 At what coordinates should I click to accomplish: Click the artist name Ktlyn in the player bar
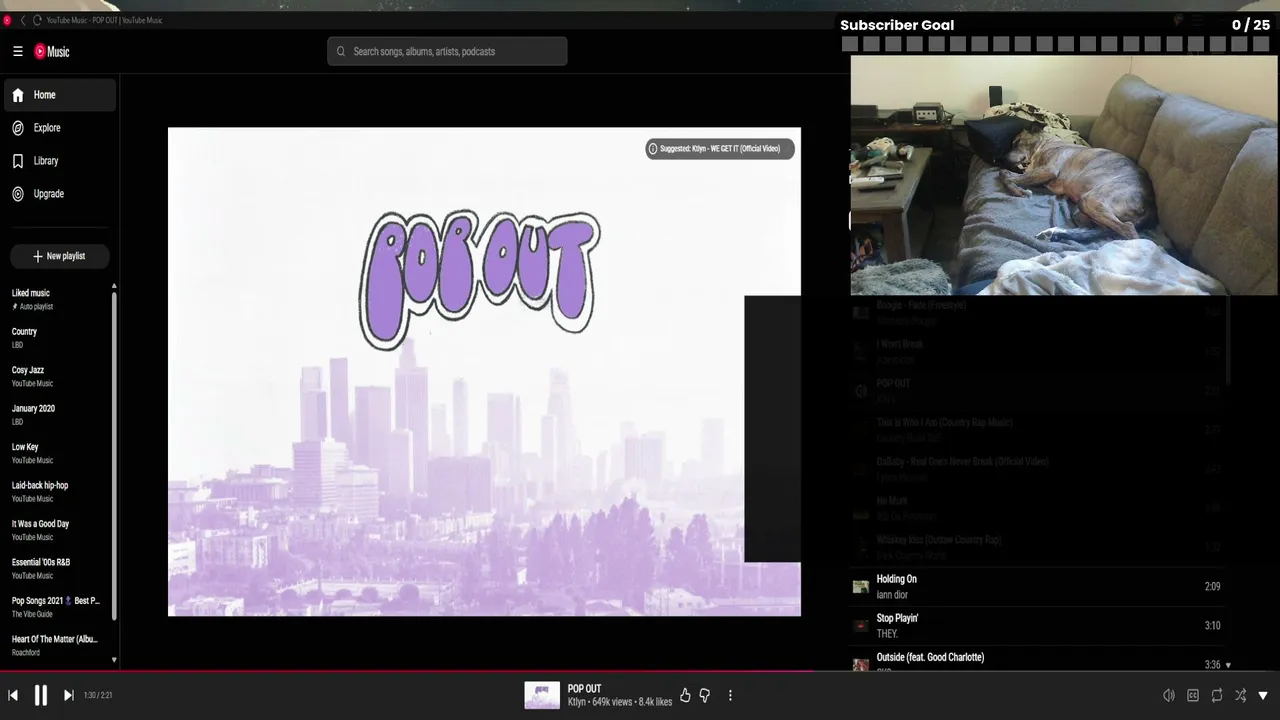[577, 702]
